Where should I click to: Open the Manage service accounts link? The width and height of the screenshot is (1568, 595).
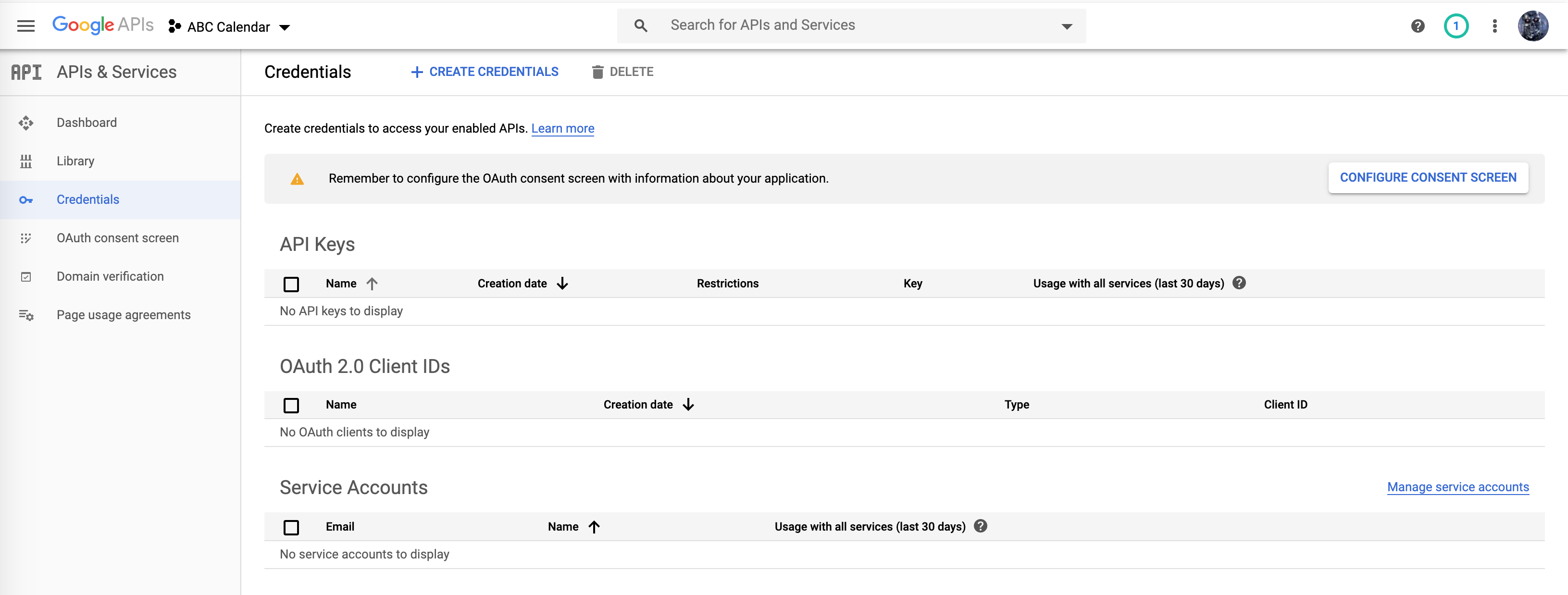pyautogui.click(x=1457, y=487)
